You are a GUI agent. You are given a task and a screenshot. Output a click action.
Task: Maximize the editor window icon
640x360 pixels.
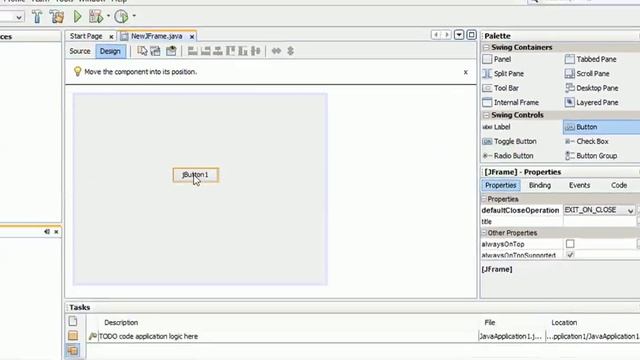(471, 35)
